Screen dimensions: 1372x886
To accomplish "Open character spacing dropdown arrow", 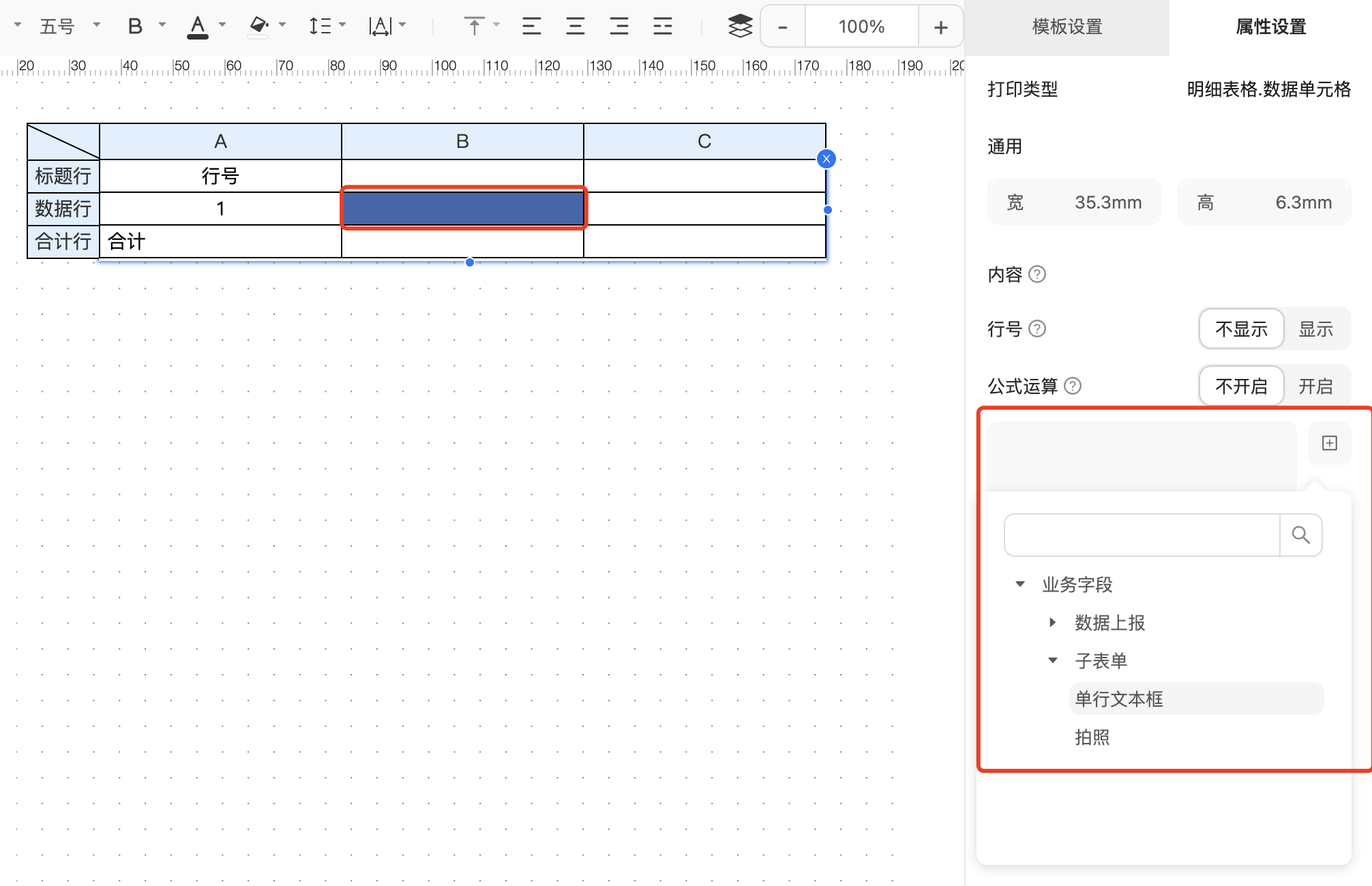I will tap(402, 25).
